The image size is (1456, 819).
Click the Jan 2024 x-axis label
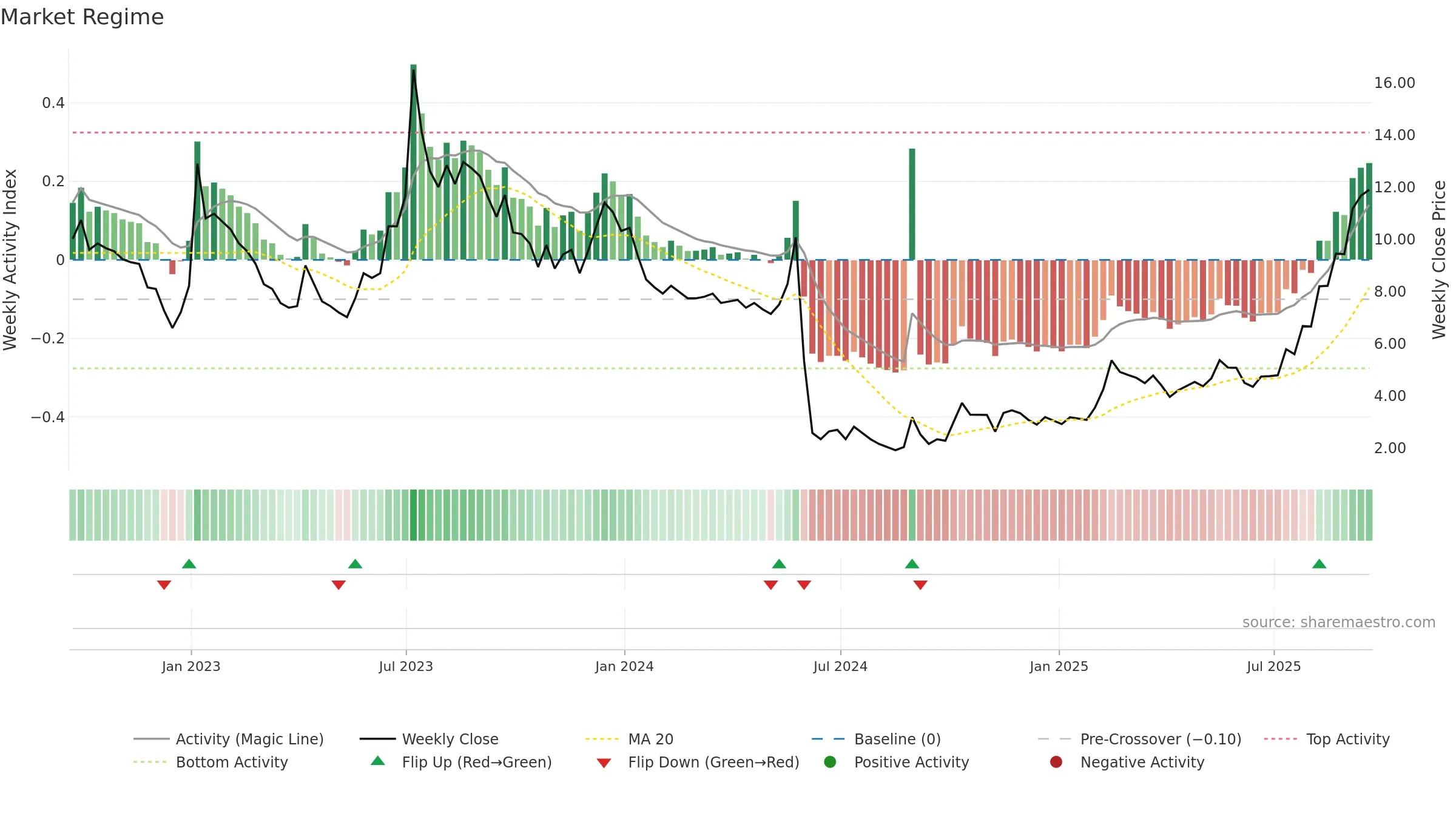point(624,667)
